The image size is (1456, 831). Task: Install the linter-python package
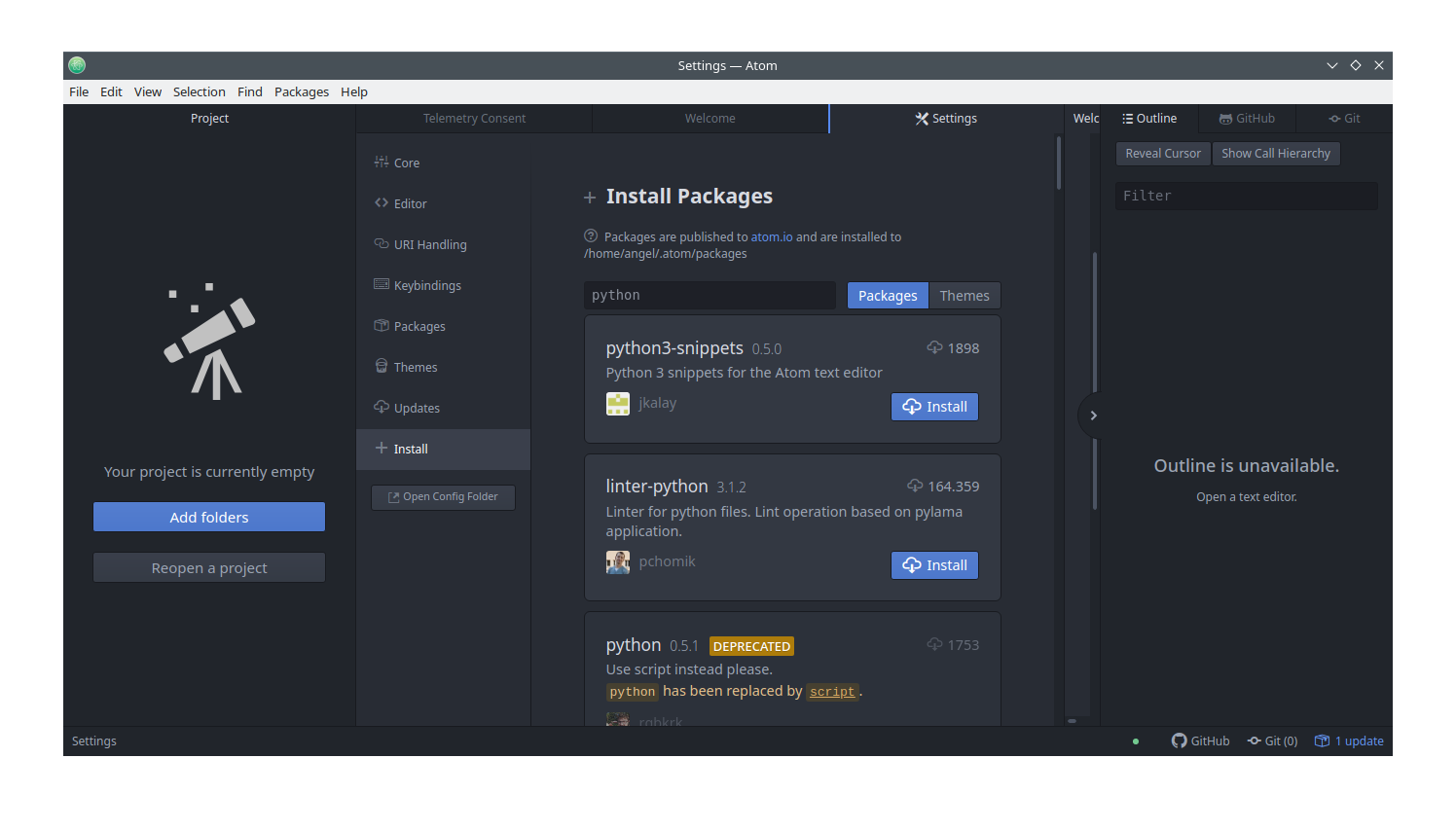[x=934, y=565]
